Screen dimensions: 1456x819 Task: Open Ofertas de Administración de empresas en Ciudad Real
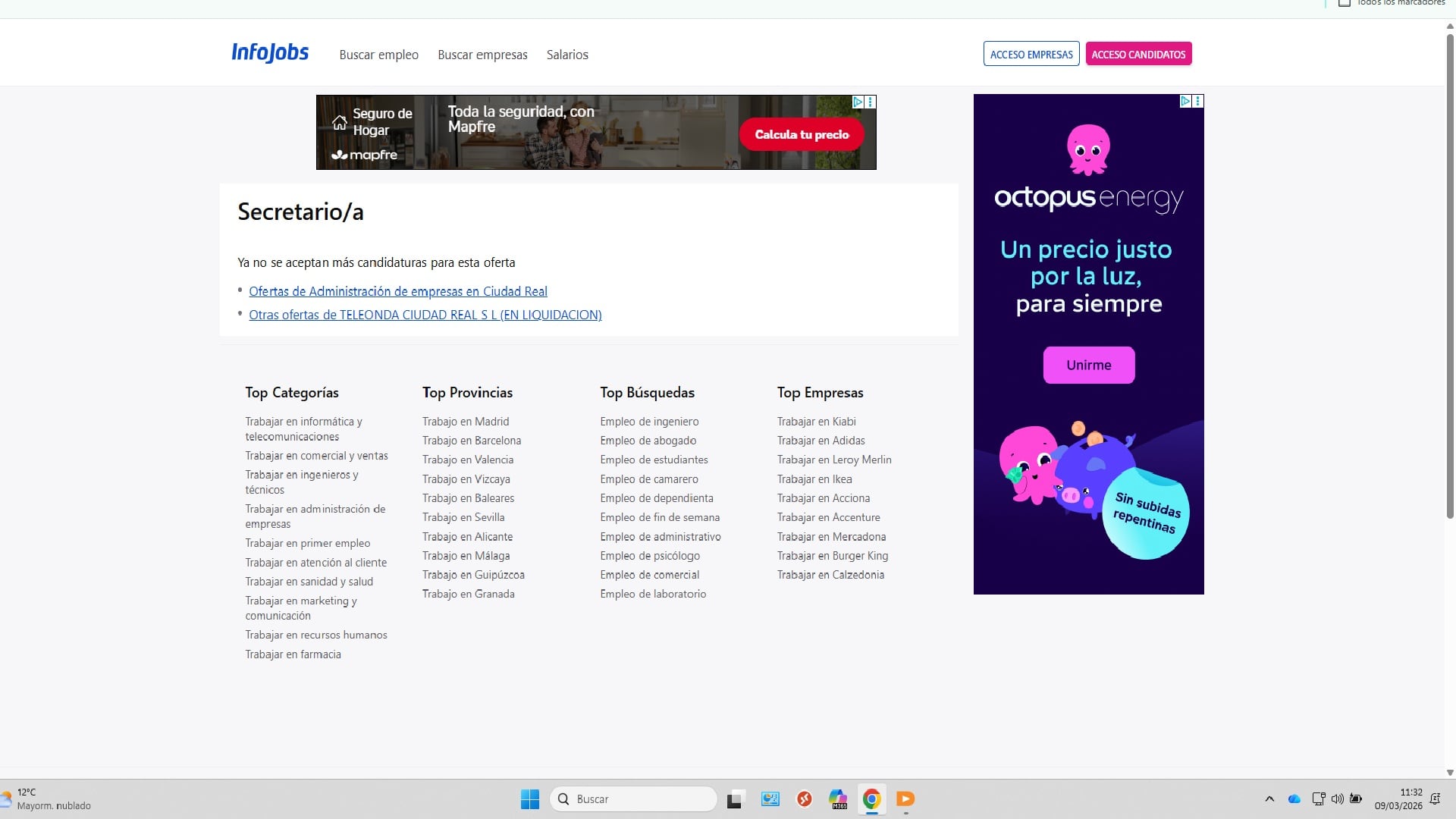point(397,291)
